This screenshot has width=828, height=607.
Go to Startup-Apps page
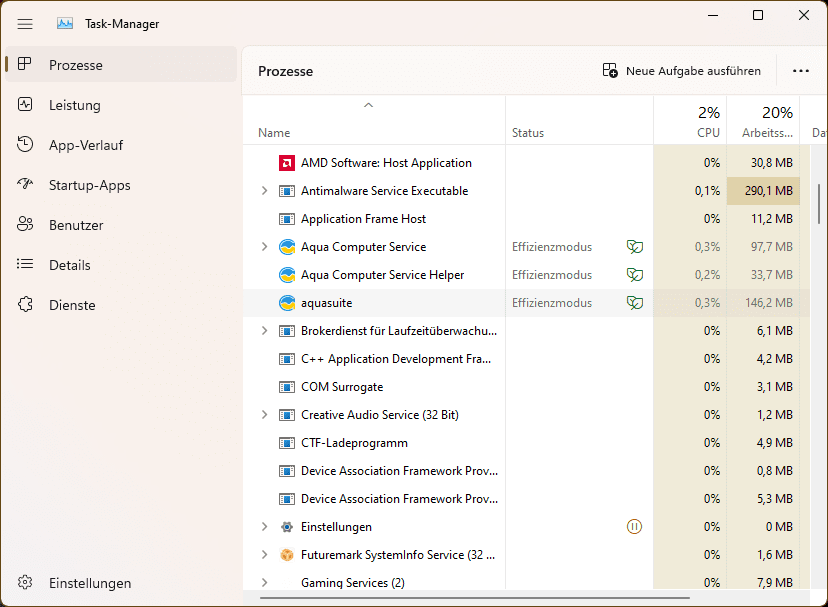[121, 185]
